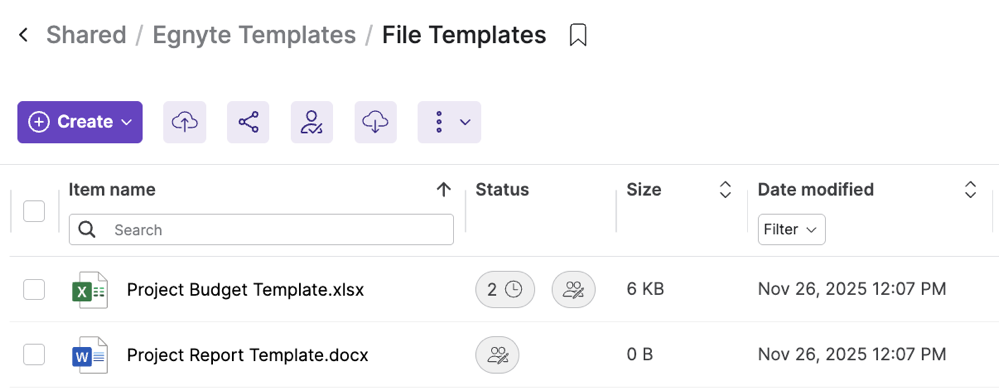Sort by Date modified using sort arrows
This screenshot has height=391, width=999.
pyautogui.click(x=970, y=190)
